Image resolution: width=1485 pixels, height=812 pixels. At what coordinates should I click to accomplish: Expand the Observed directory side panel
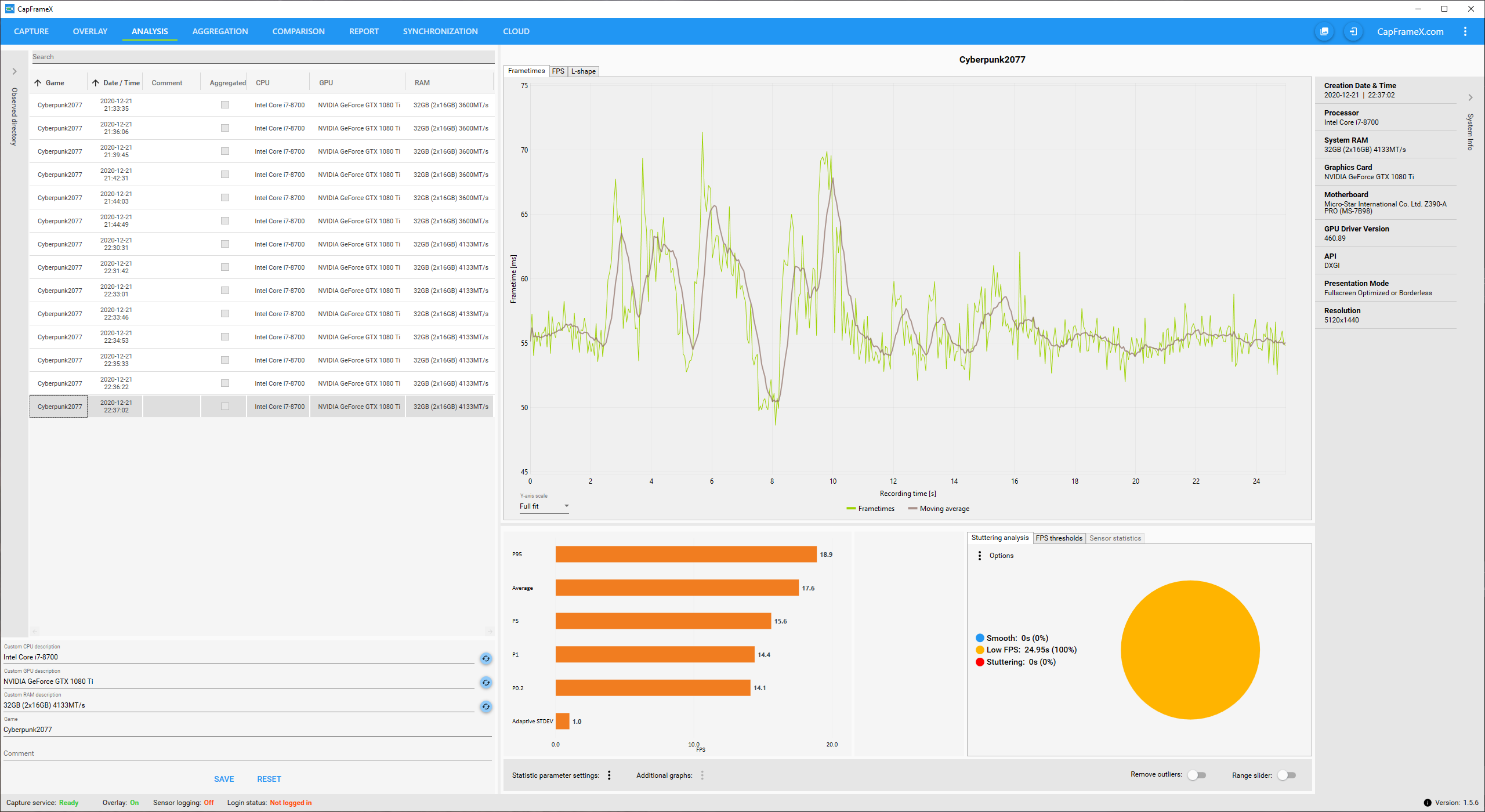point(15,72)
